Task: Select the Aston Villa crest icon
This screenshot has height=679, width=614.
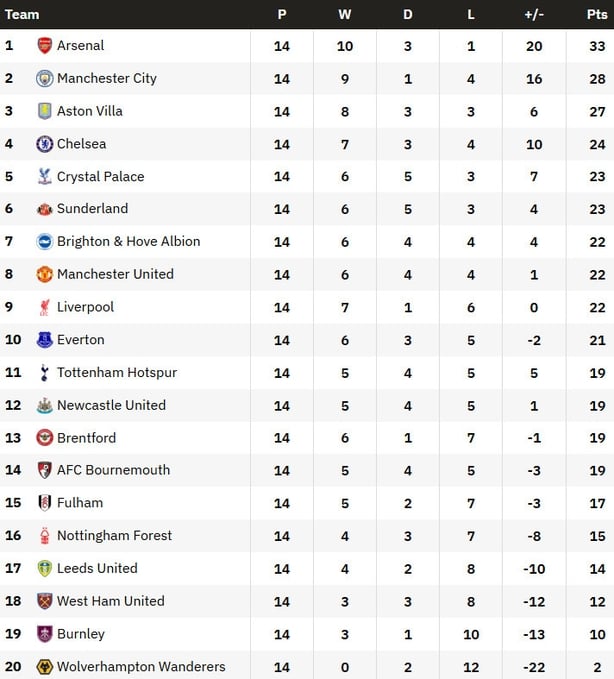Action: (x=45, y=111)
